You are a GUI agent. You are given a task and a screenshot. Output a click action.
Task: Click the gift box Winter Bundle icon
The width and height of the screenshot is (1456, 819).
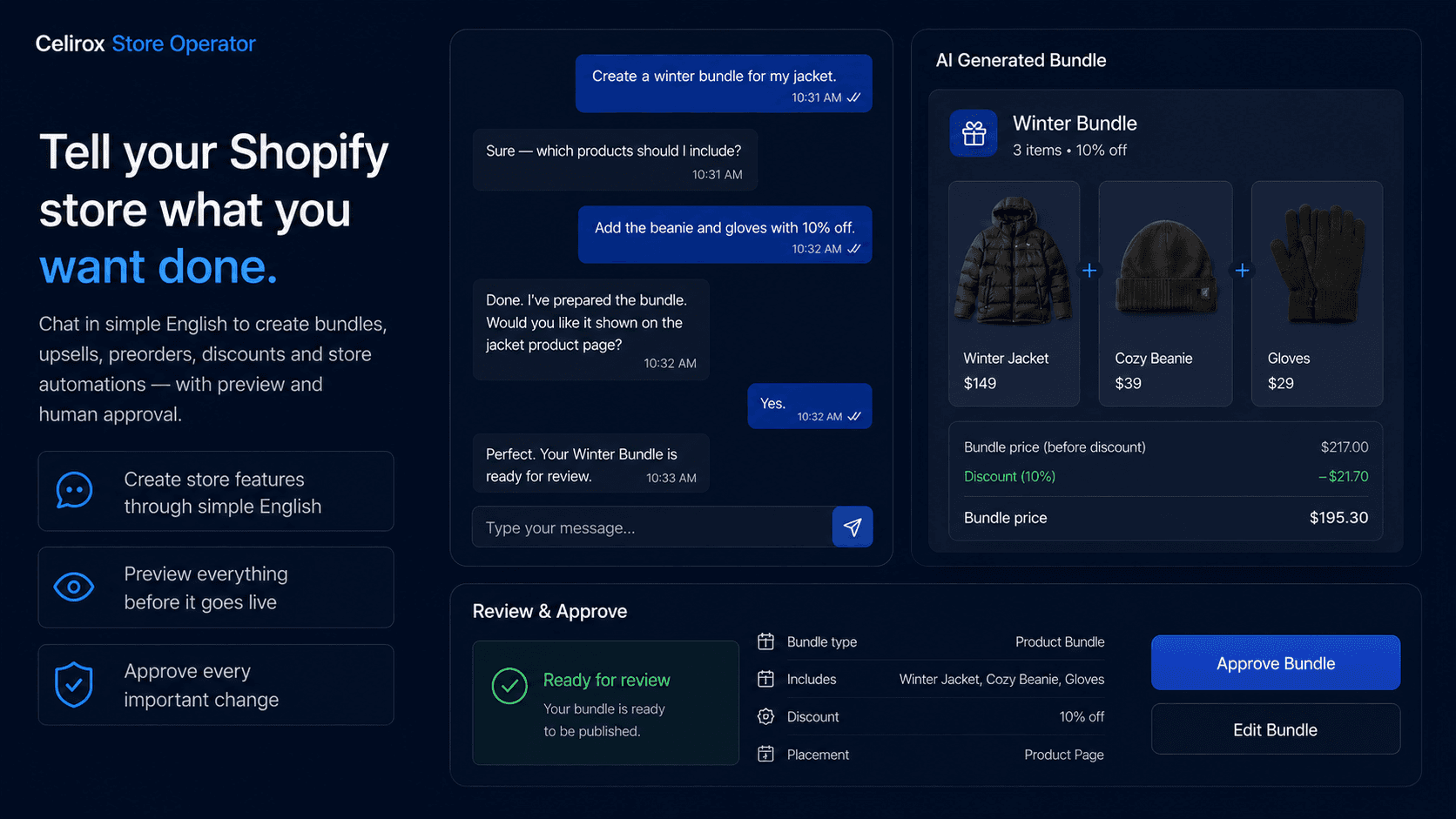974,133
